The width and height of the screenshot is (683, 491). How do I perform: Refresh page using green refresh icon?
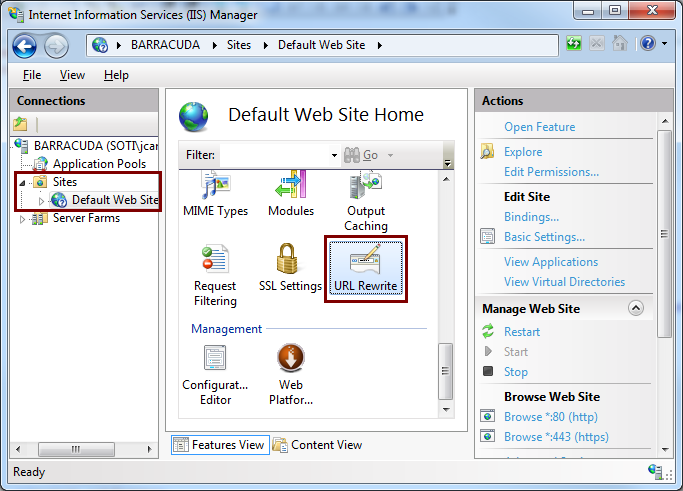point(574,43)
